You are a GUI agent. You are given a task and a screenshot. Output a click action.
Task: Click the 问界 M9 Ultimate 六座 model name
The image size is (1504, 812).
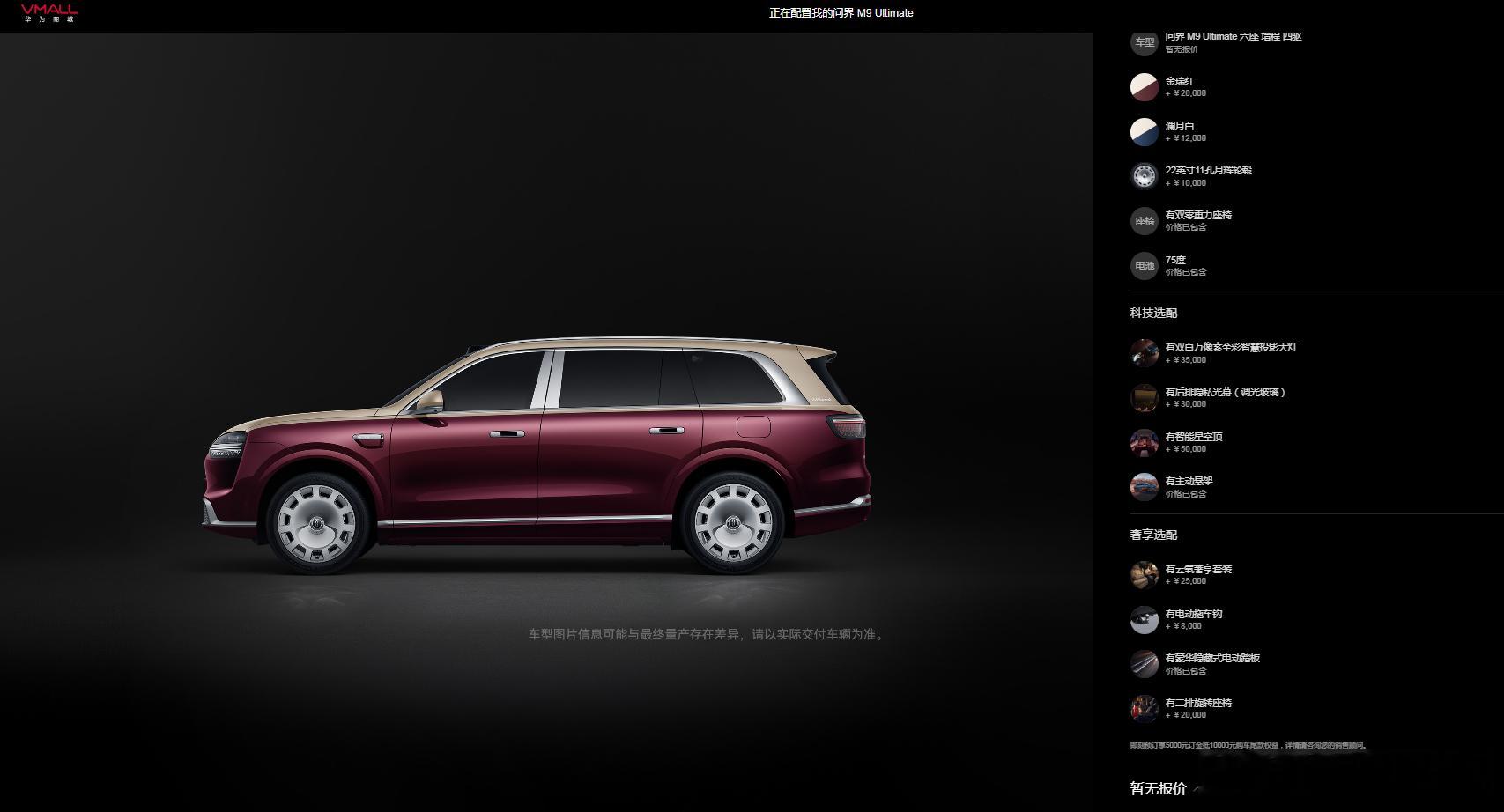[x=1234, y=36]
